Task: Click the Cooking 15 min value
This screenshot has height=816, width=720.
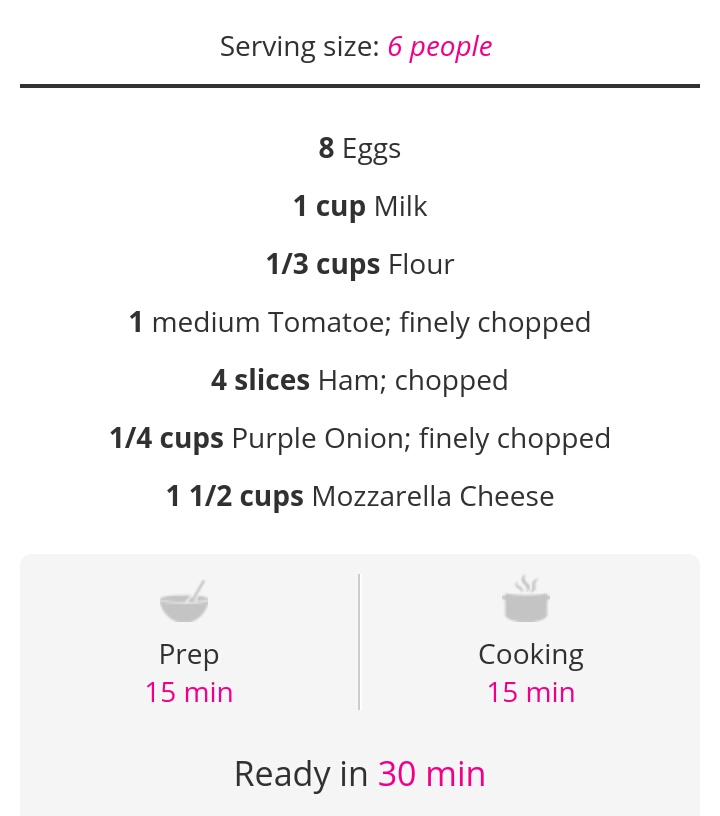Action: pyautogui.click(x=531, y=693)
